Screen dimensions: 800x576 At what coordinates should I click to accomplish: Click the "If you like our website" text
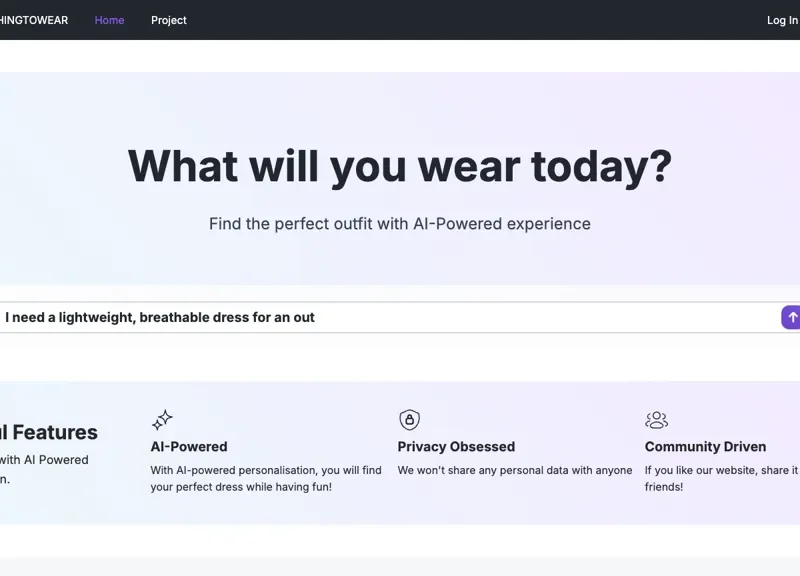[720, 470]
